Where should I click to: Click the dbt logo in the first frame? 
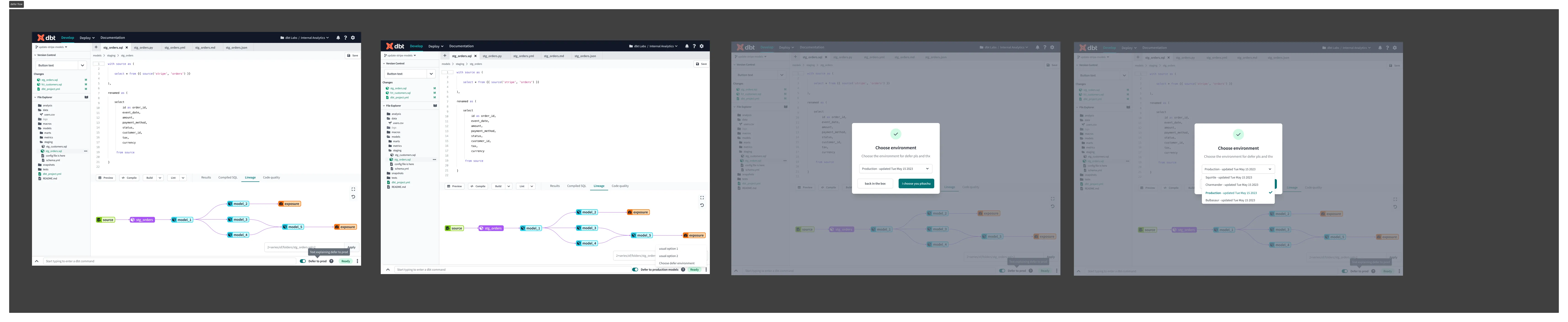click(x=46, y=38)
